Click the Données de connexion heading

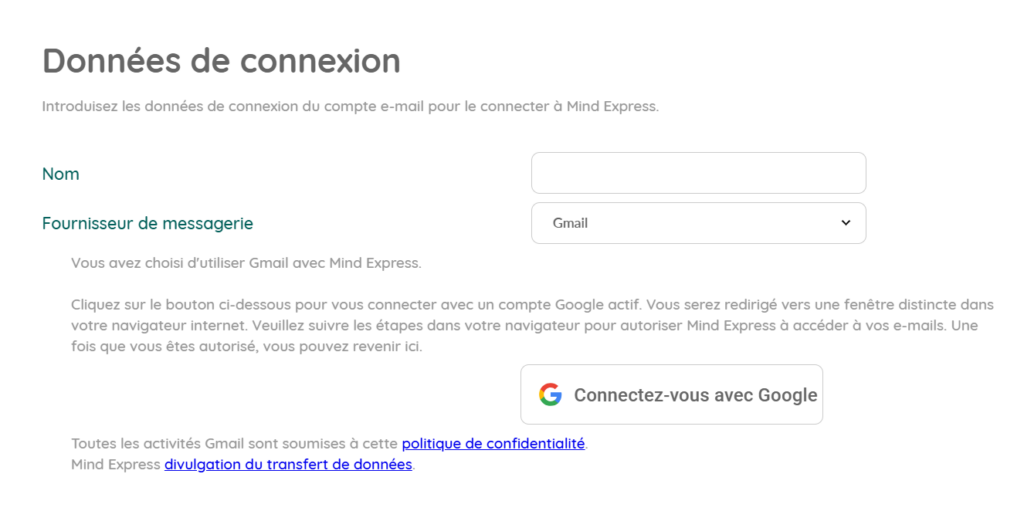[221, 61]
